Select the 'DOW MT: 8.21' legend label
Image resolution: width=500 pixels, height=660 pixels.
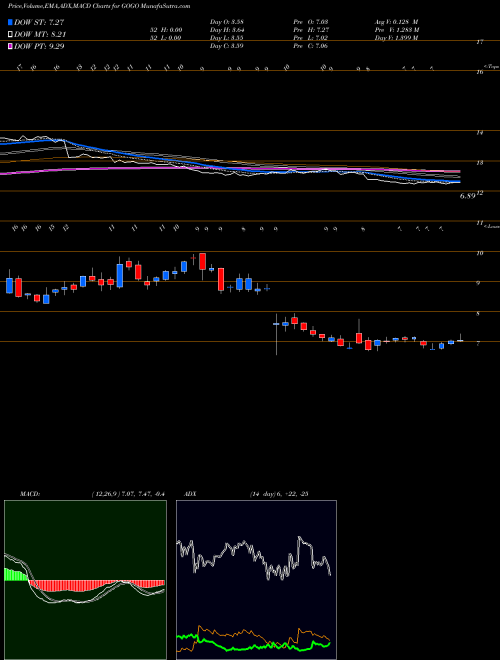[39, 35]
